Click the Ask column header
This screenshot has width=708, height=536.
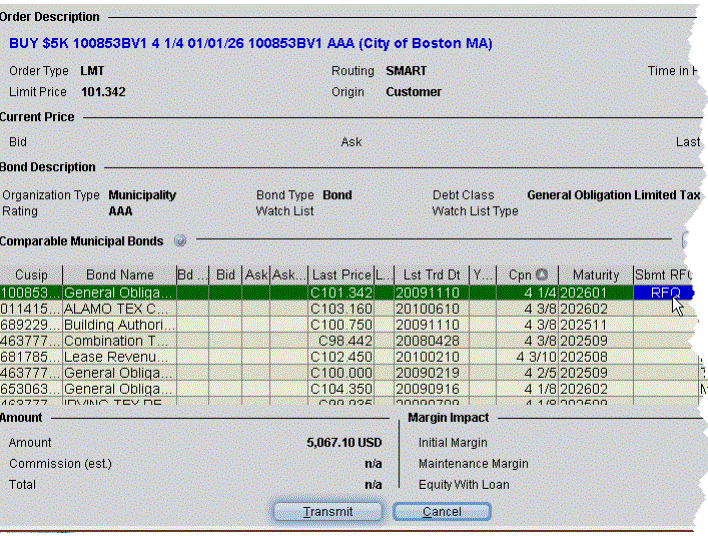[255, 275]
